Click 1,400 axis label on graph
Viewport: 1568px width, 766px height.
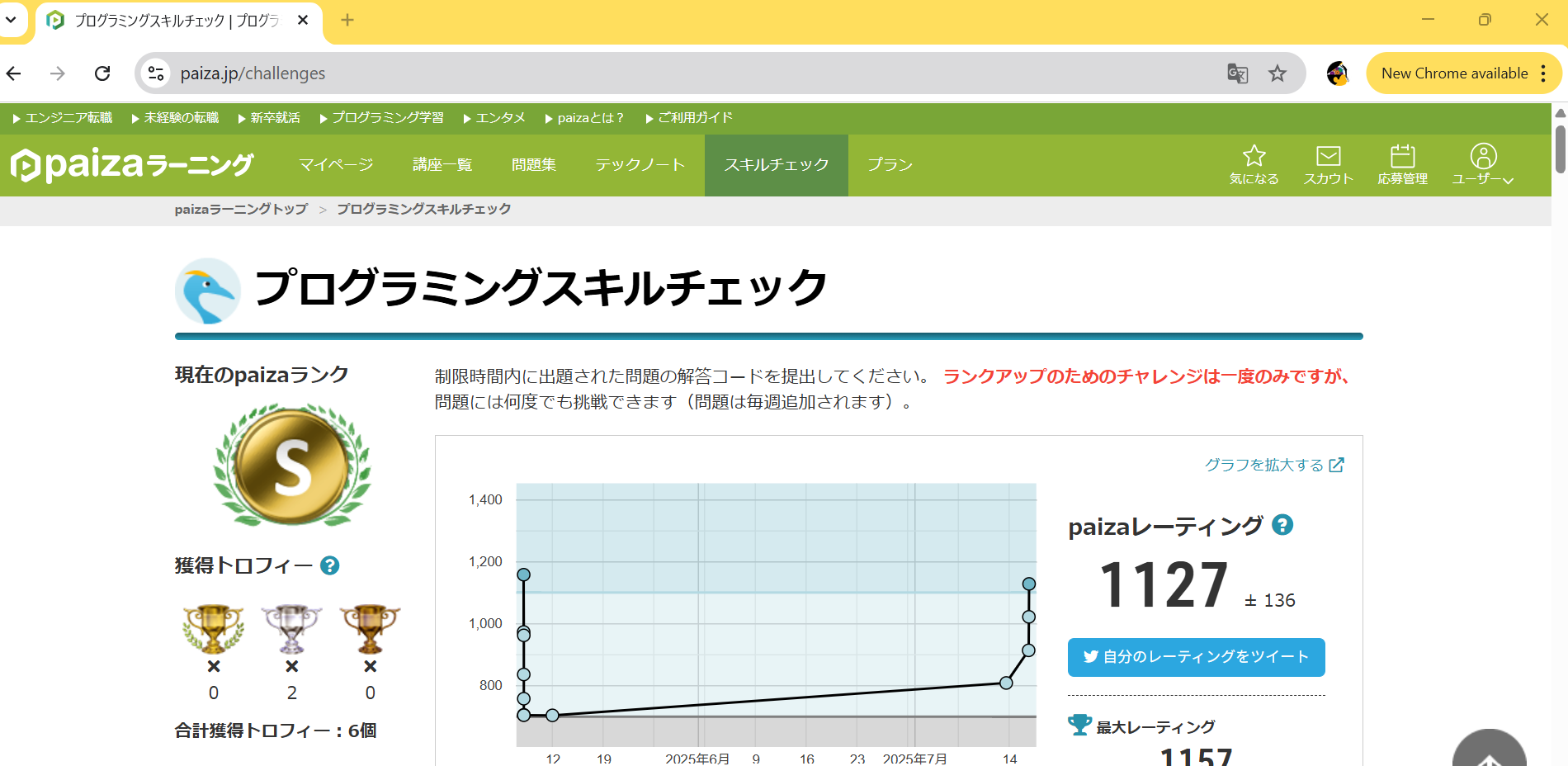pos(485,500)
